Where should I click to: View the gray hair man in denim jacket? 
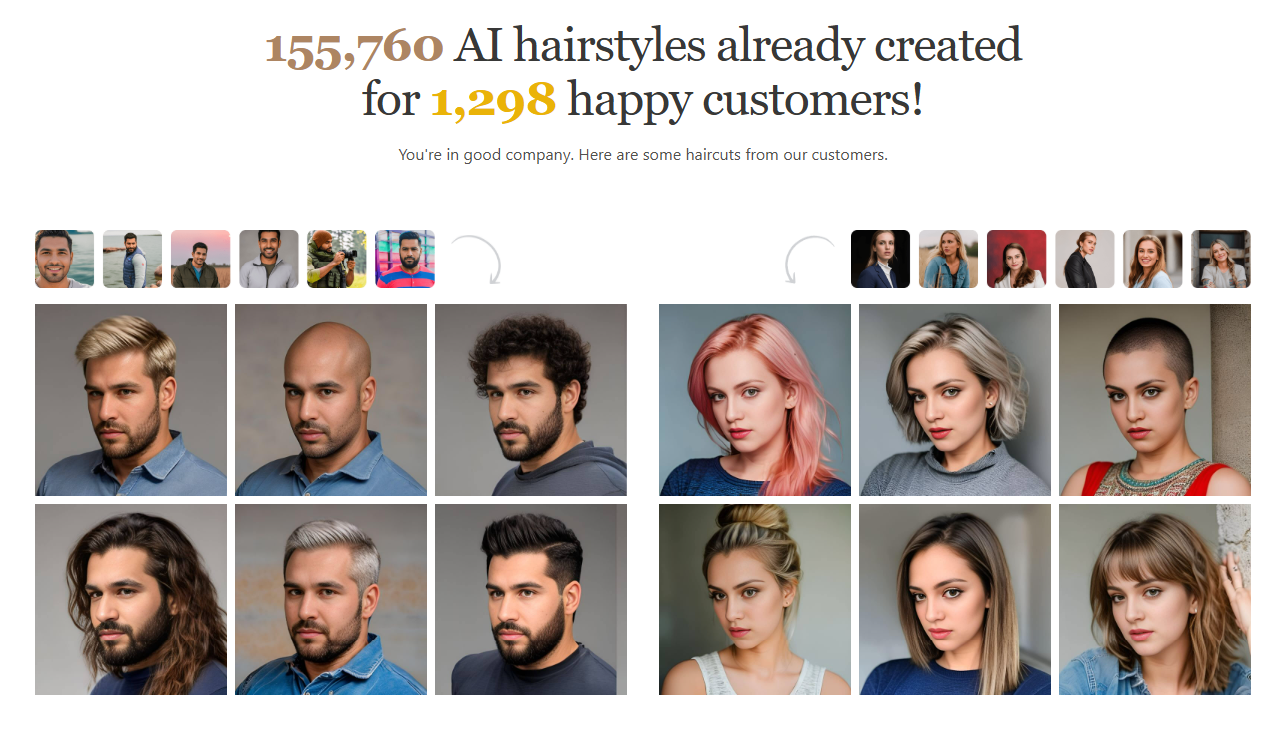pos(331,599)
